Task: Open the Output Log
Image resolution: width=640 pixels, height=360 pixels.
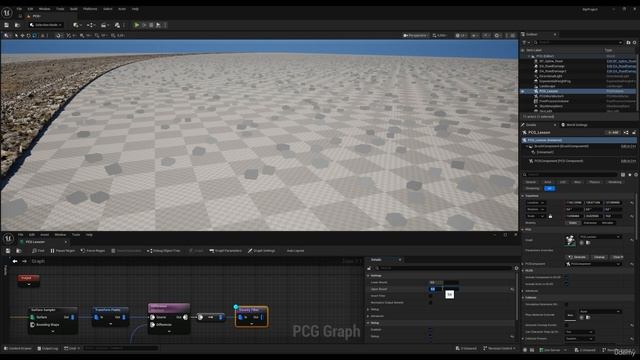Action: click(x=48, y=349)
